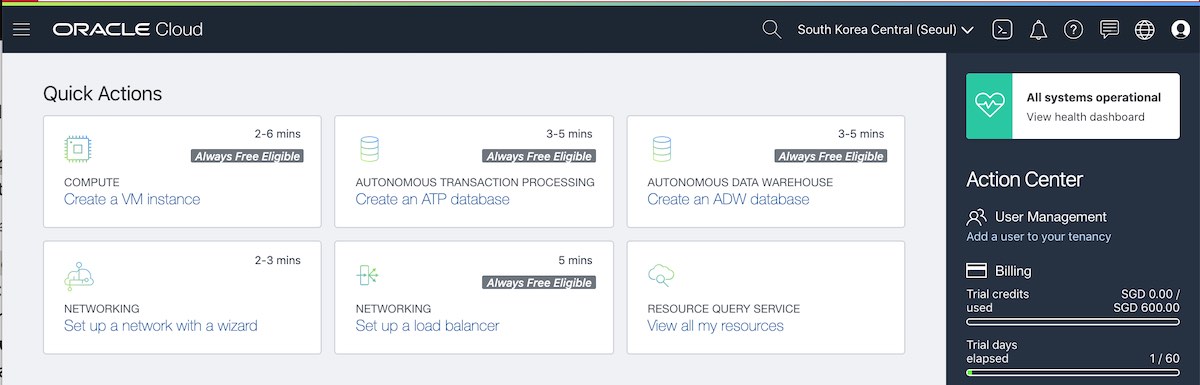Open the language globe icon
Viewport: 1200px width, 385px height.
1145,30
